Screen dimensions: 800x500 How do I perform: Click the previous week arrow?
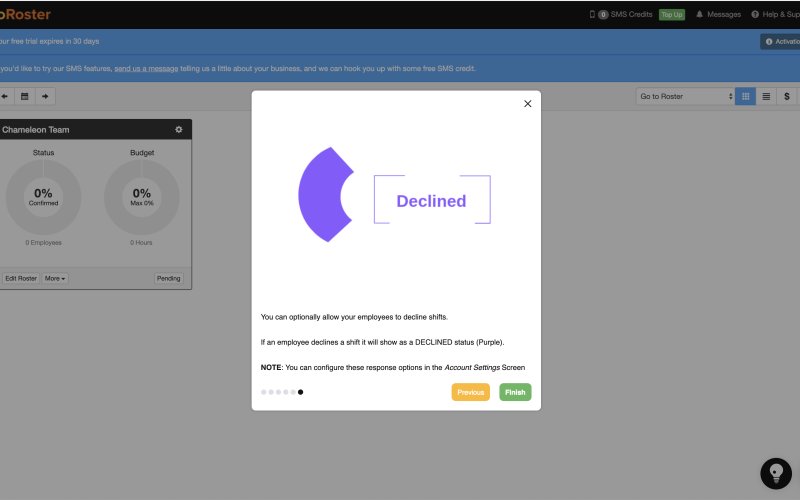(5, 96)
